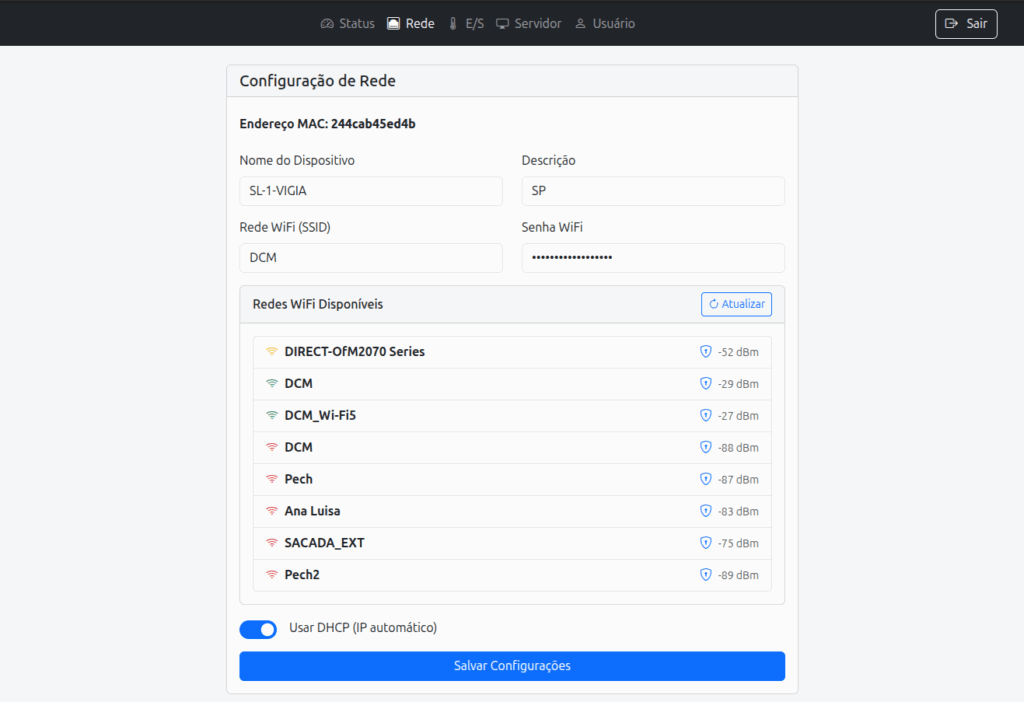Click the red WiFi icon beside Ana Luisa
The height and width of the screenshot is (702, 1024).
pos(271,511)
